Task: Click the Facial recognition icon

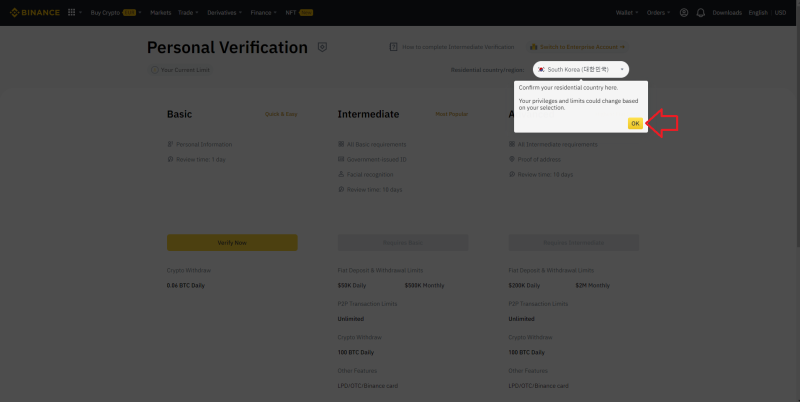Action: (x=341, y=174)
